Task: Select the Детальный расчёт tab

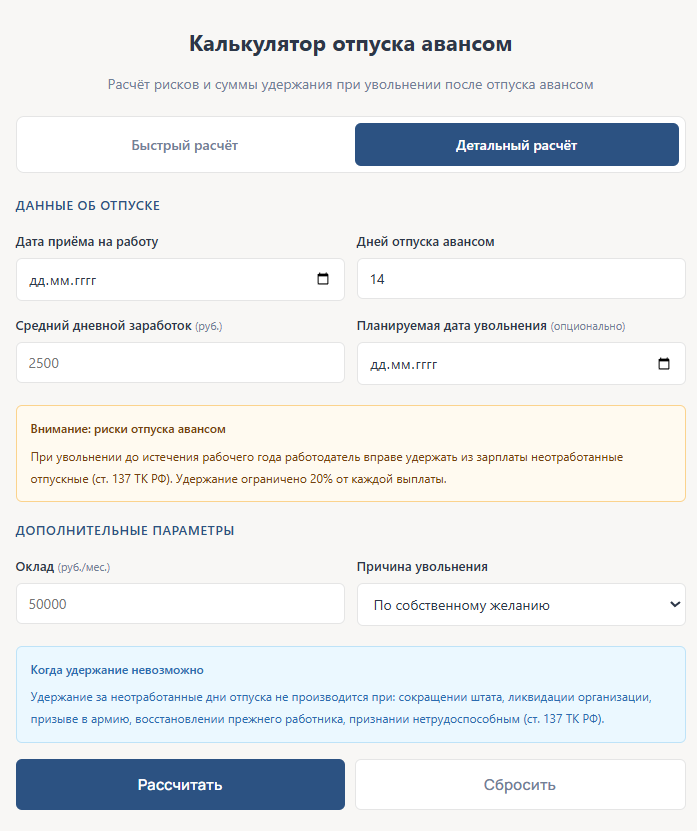Action: click(x=516, y=145)
